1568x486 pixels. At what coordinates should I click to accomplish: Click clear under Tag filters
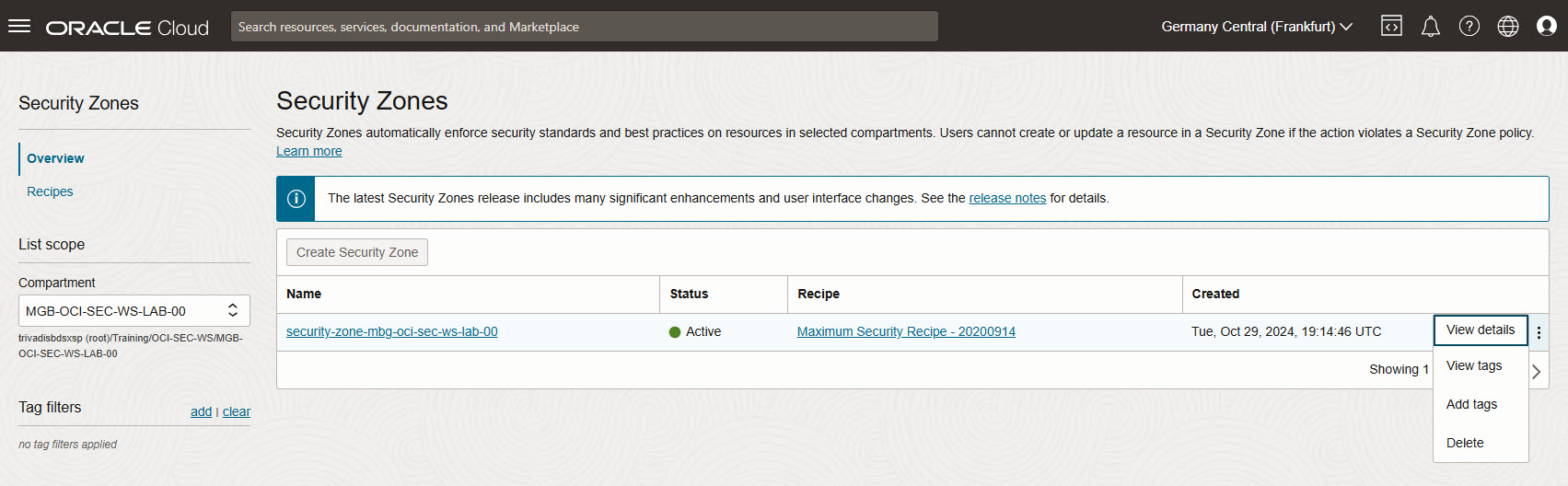pyautogui.click(x=237, y=411)
